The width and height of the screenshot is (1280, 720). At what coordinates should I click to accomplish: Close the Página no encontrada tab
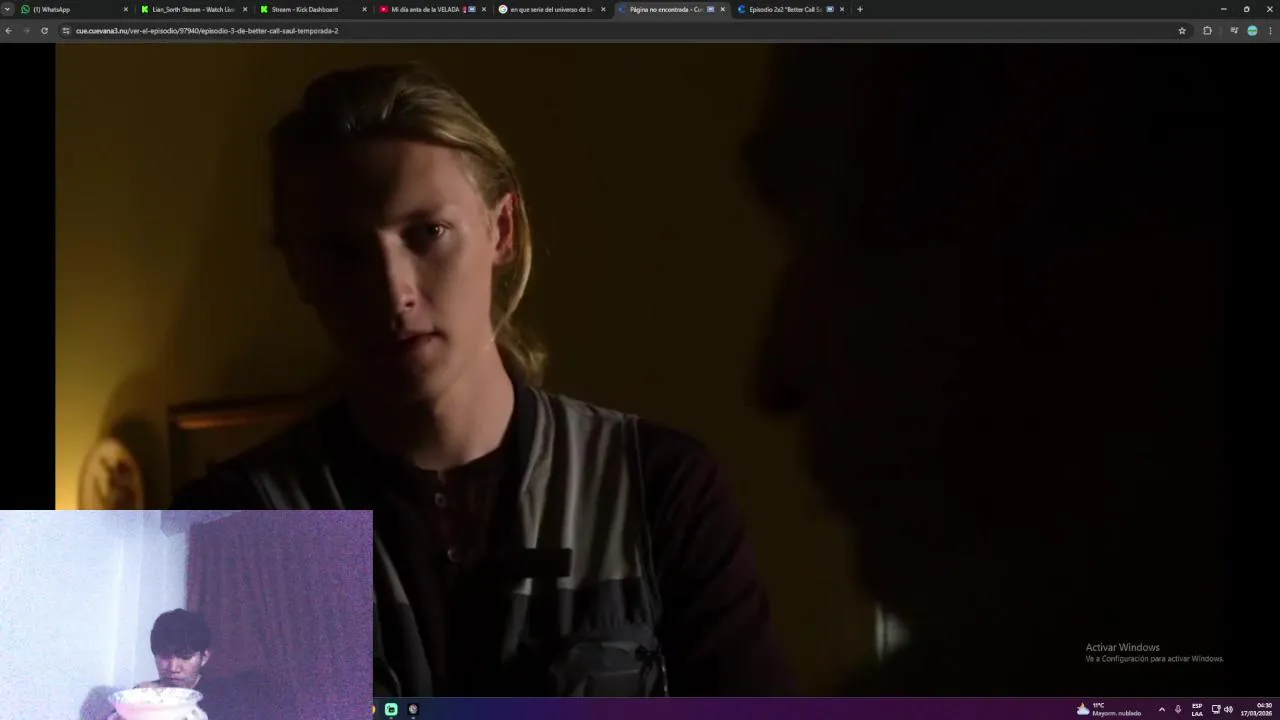point(722,9)
